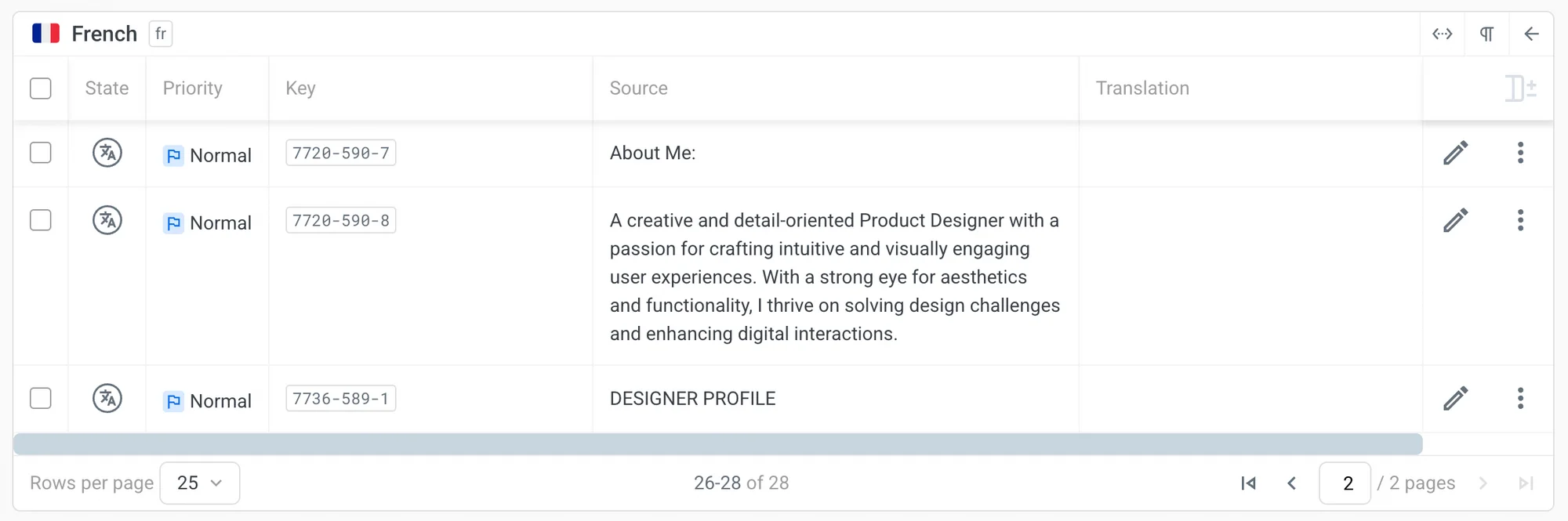Click the key tag 7720-590-8
This screenshot has width=1568, height=521.
[341, 221]
